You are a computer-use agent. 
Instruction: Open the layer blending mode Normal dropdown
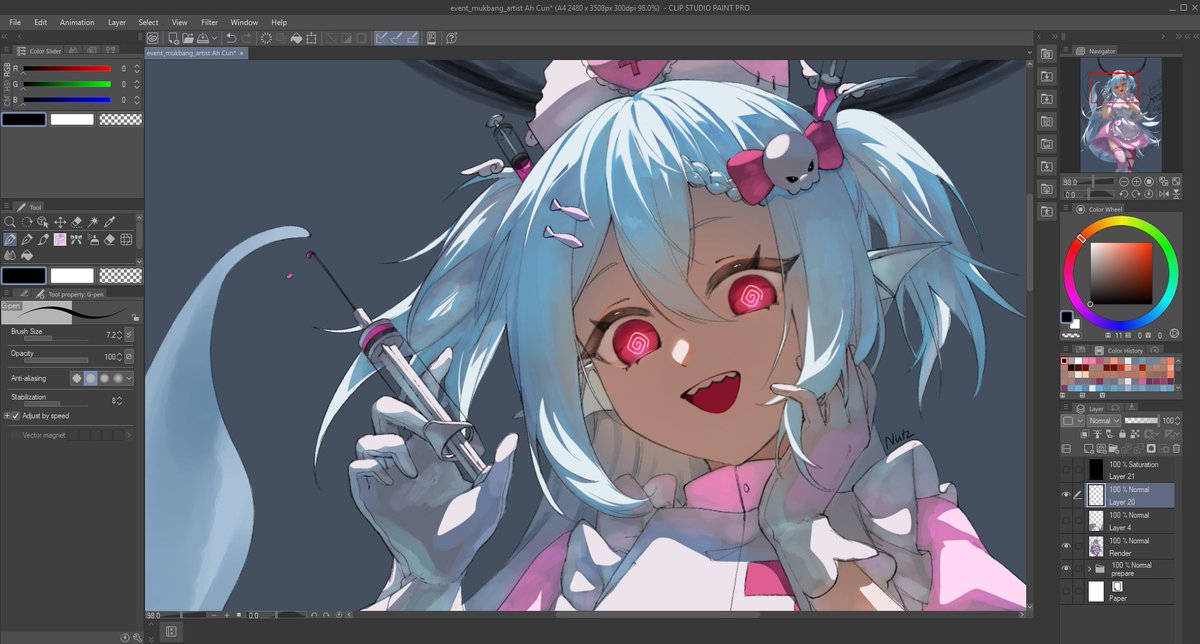point(1104,421)
